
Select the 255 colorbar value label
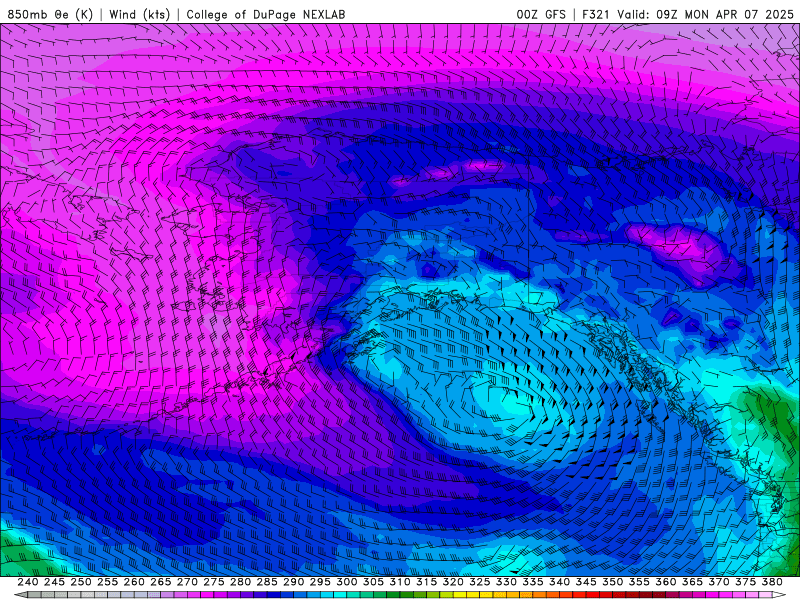[108, 582]
